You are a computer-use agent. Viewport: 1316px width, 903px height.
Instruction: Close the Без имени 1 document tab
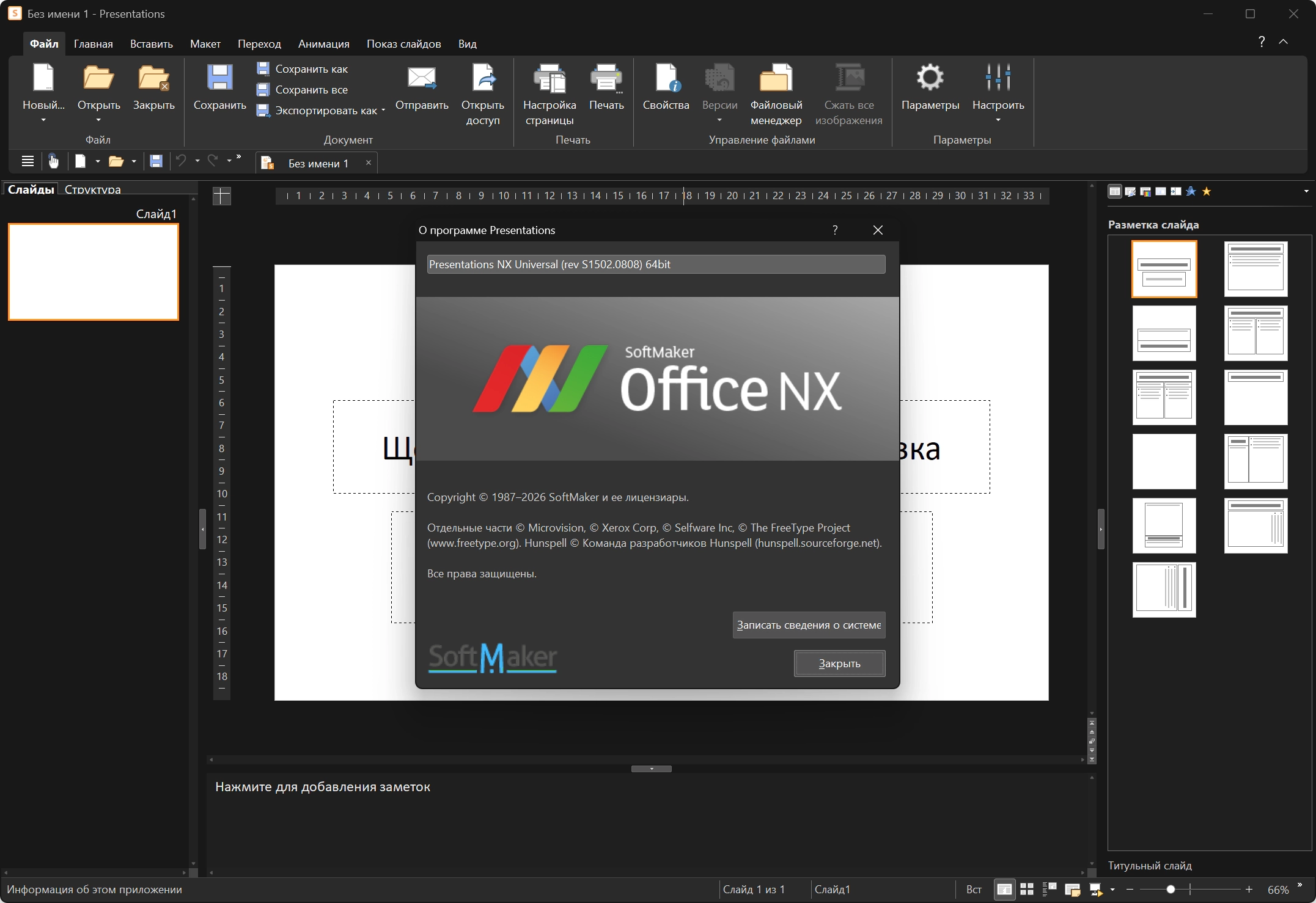coord(369,163)
